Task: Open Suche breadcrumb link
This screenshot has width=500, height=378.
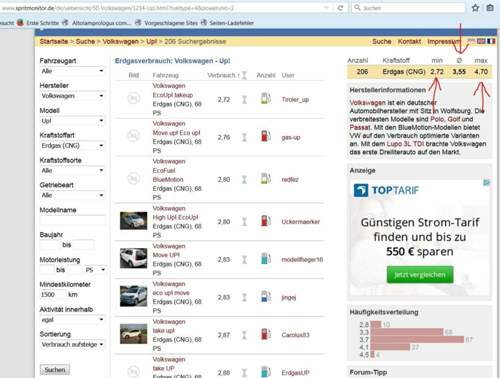Action: tap(85, 41)
